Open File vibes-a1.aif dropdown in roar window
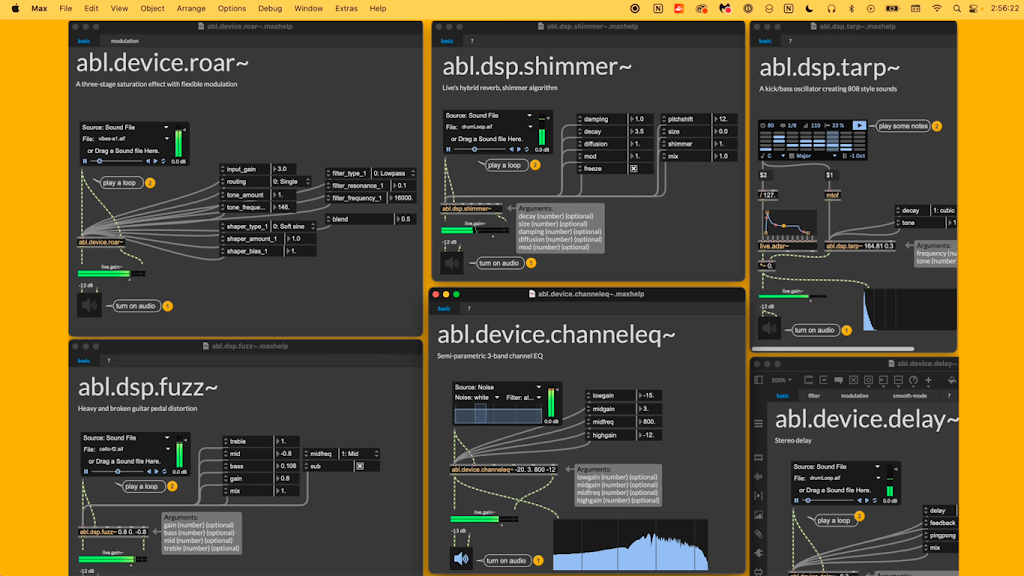Screen dimensions: 1024x576 125,138
